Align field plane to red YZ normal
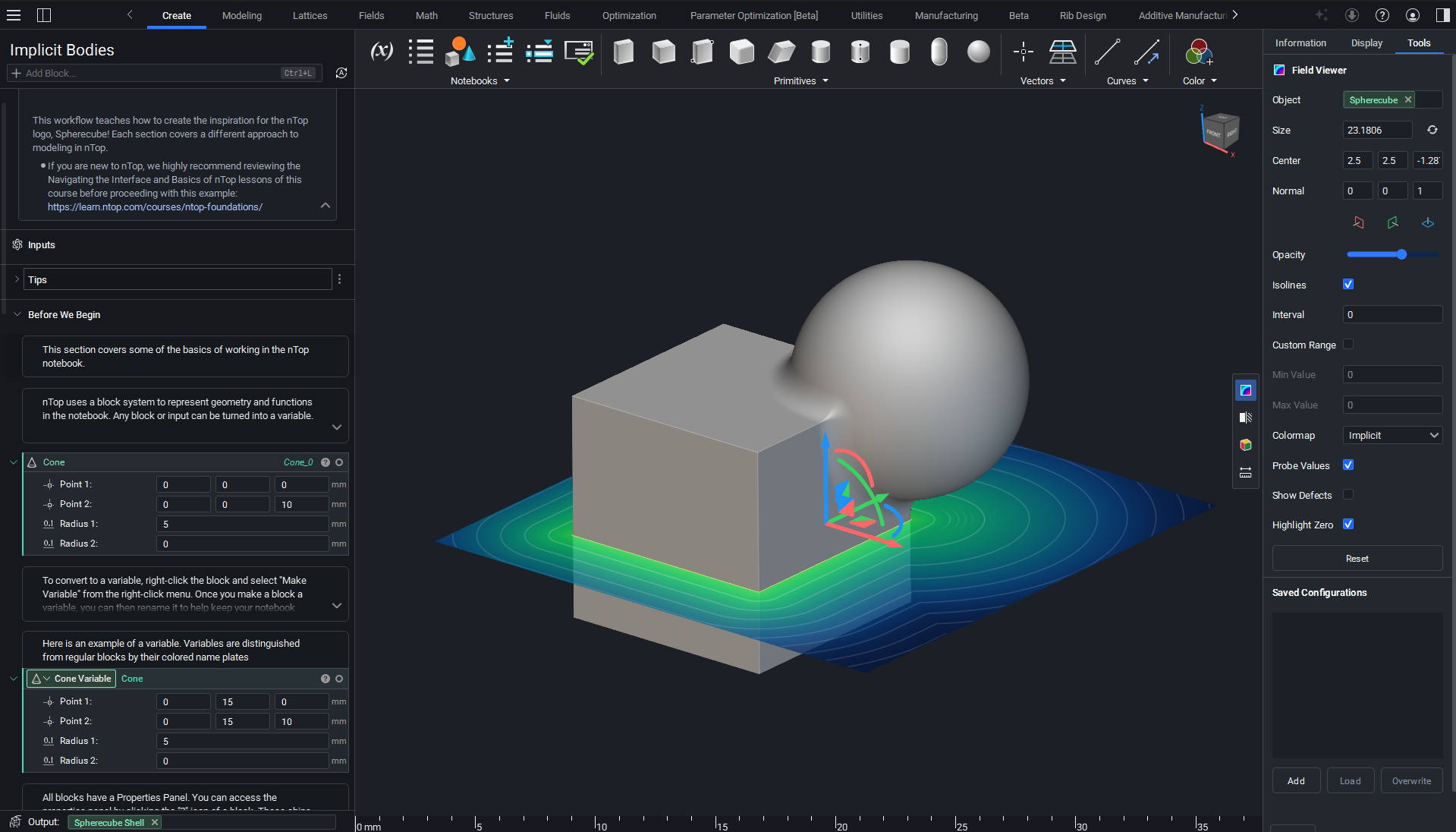The width and height of the screenshot is (1456, 832). coord(1358,222)
